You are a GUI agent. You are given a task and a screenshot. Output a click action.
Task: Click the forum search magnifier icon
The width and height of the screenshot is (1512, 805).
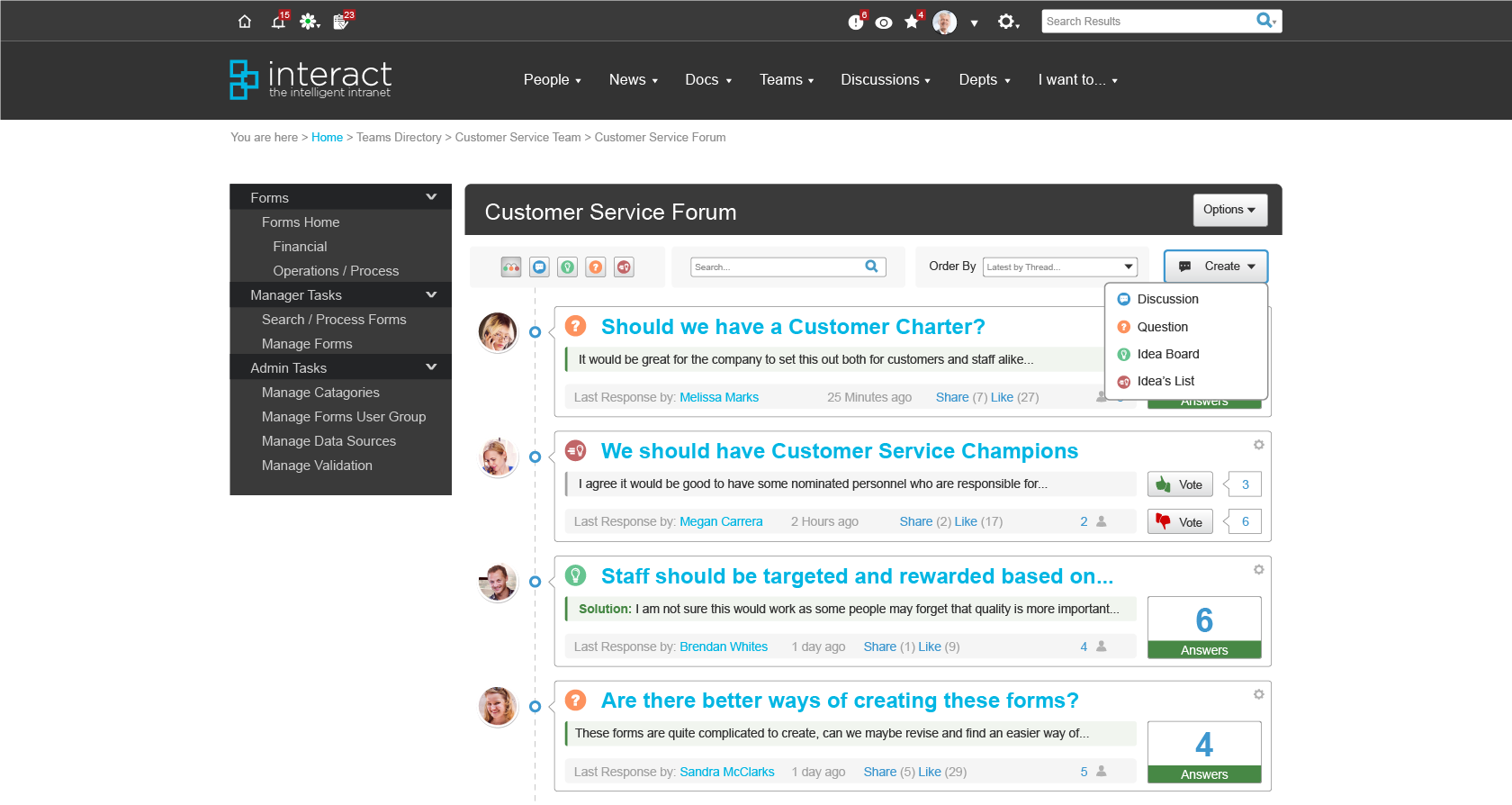[871, 267]
